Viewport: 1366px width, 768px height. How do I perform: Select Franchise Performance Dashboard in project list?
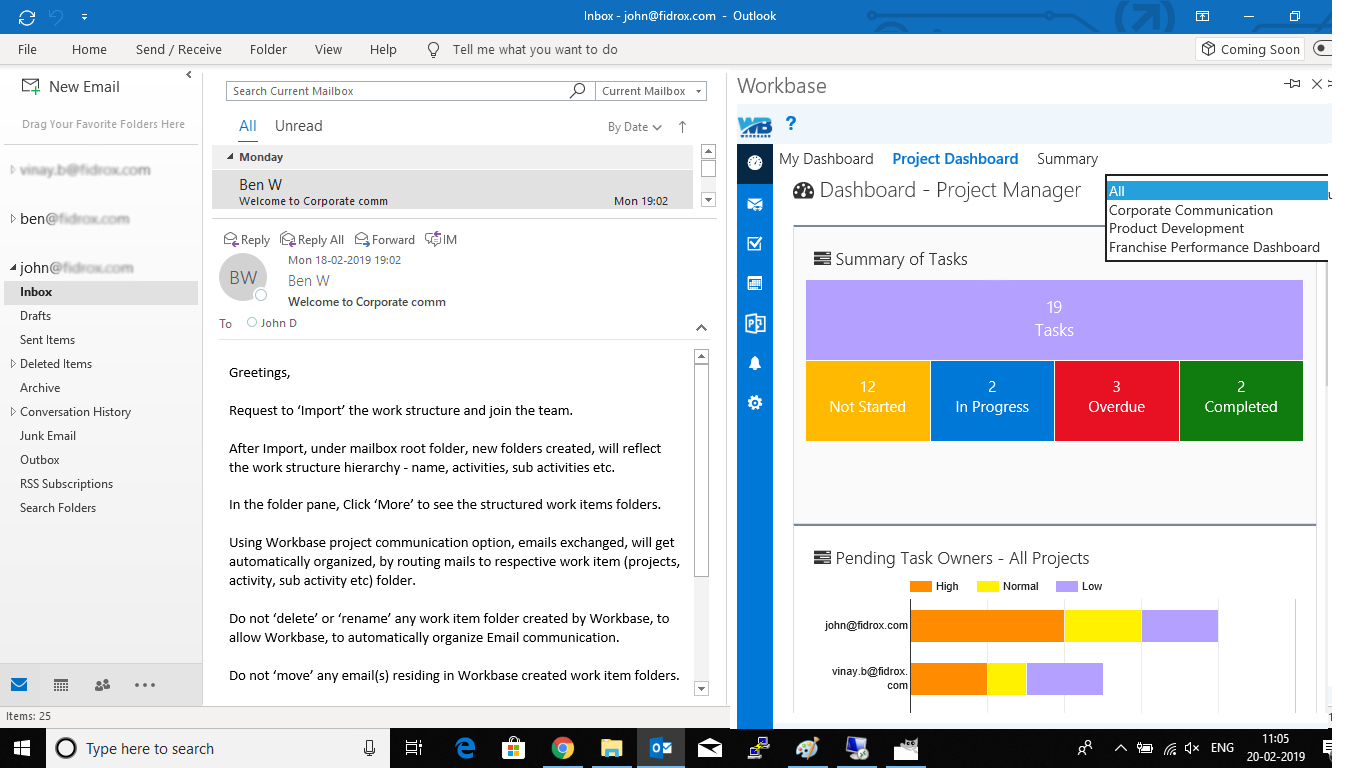tap(1214, 247)
